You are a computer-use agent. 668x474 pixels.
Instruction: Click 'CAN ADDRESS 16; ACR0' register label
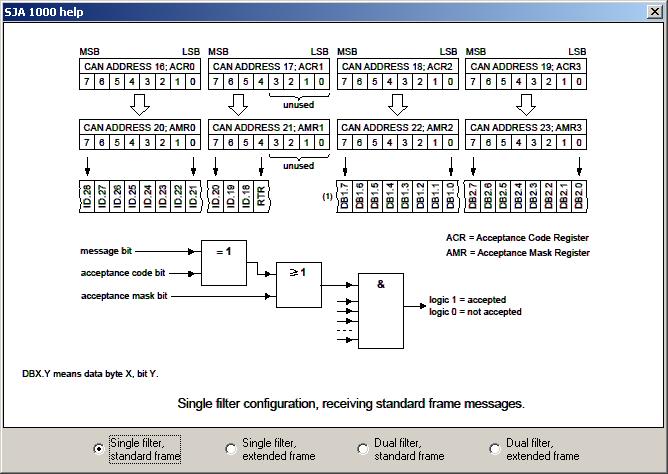pos(140,66)
